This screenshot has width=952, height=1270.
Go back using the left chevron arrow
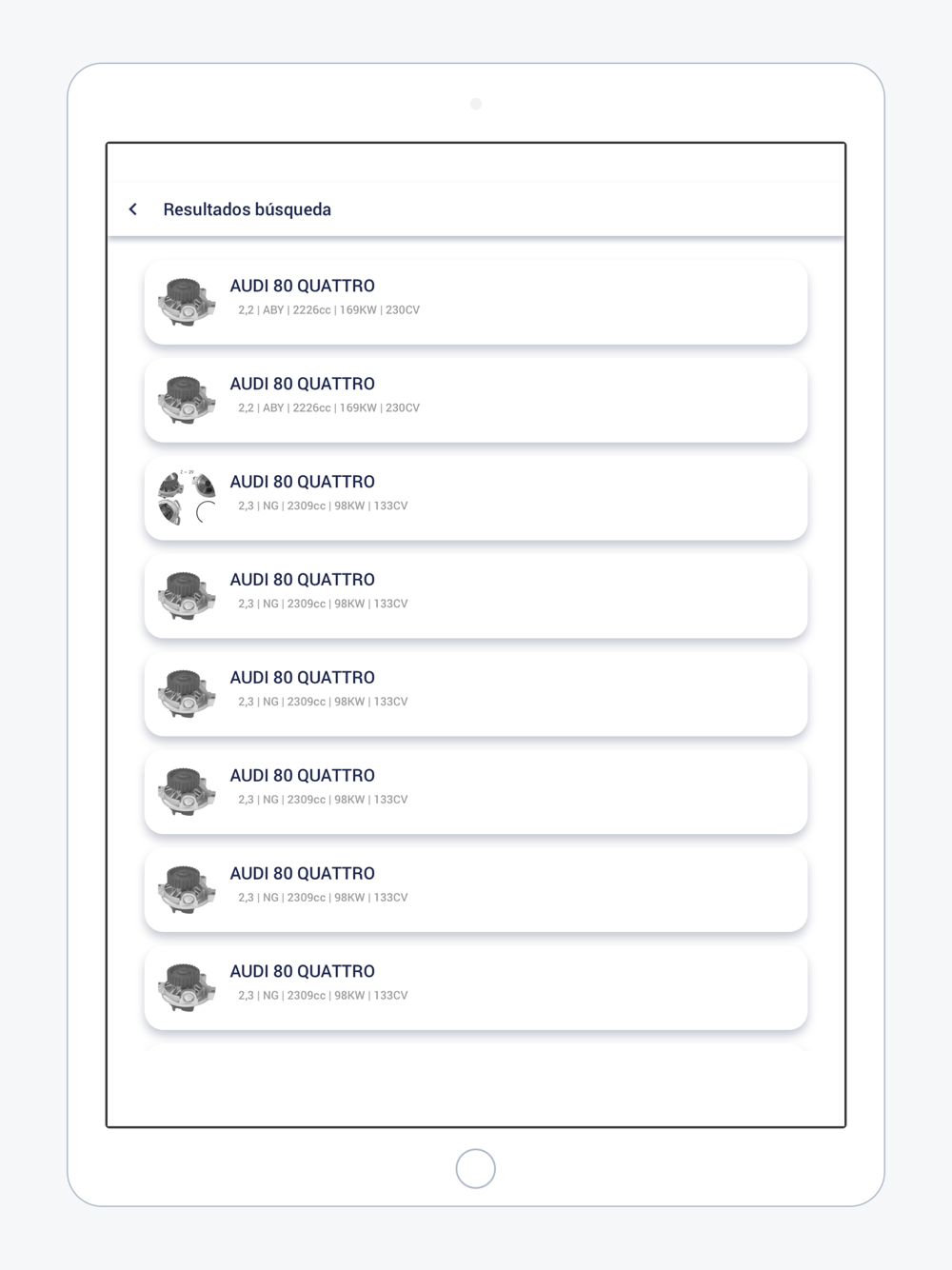pos(133,209)
